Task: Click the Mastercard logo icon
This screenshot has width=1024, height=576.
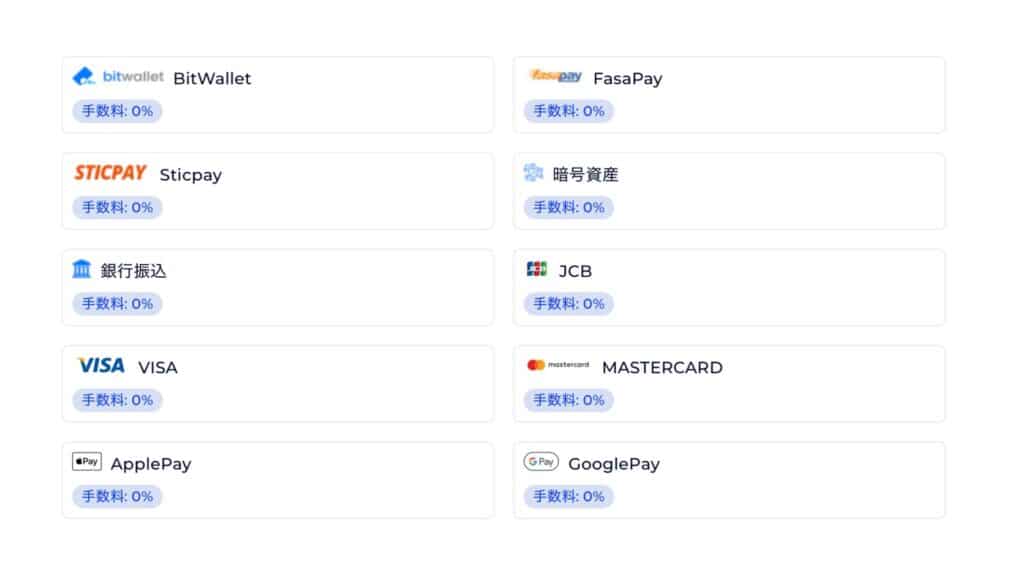Action: (558, 365)
